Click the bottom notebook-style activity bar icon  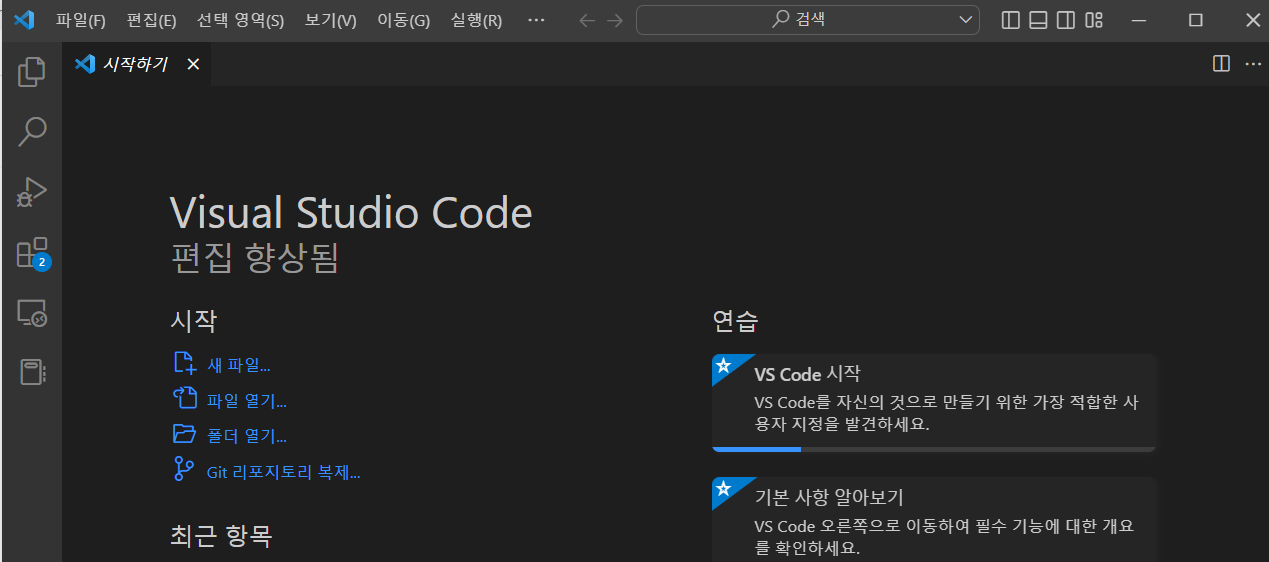(32, 372)
